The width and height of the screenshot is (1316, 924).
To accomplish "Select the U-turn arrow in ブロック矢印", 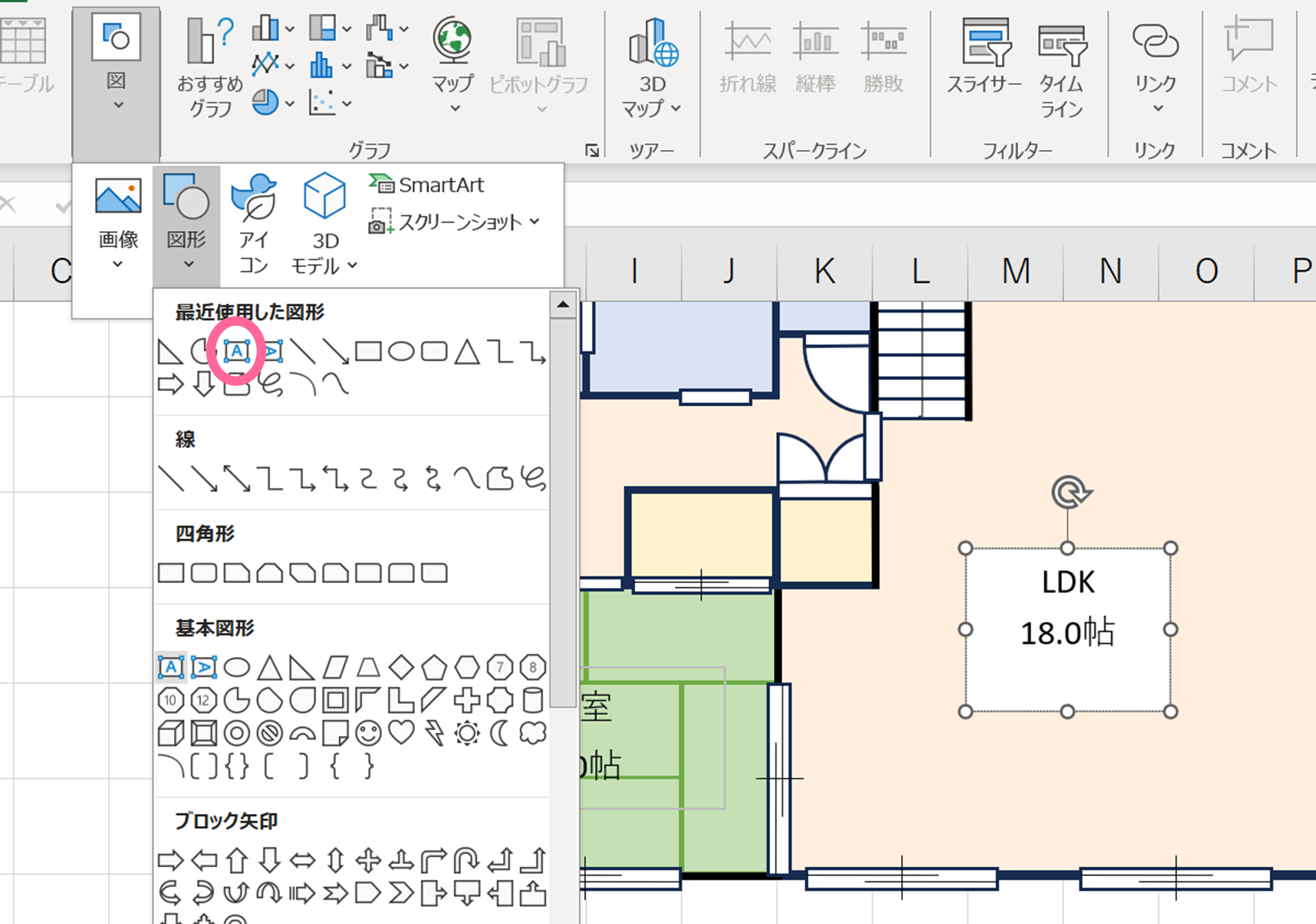I will (467, 861).
